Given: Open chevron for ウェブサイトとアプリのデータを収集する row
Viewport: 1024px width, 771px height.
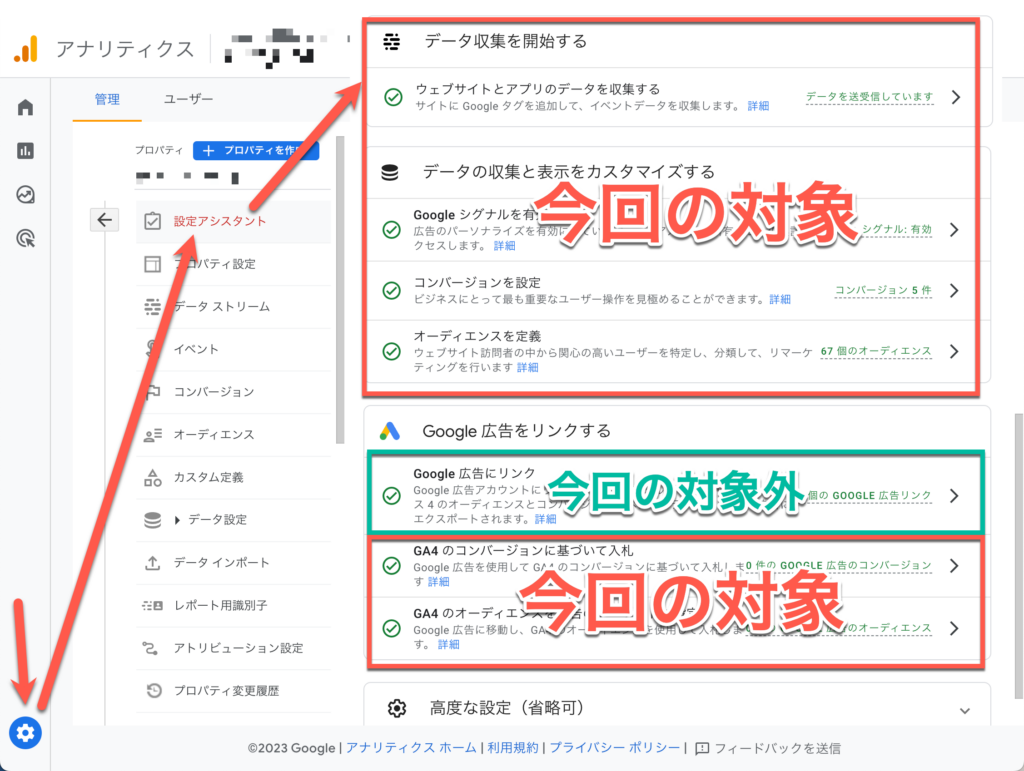Looking at the screenshot, I should coord(955,97).
